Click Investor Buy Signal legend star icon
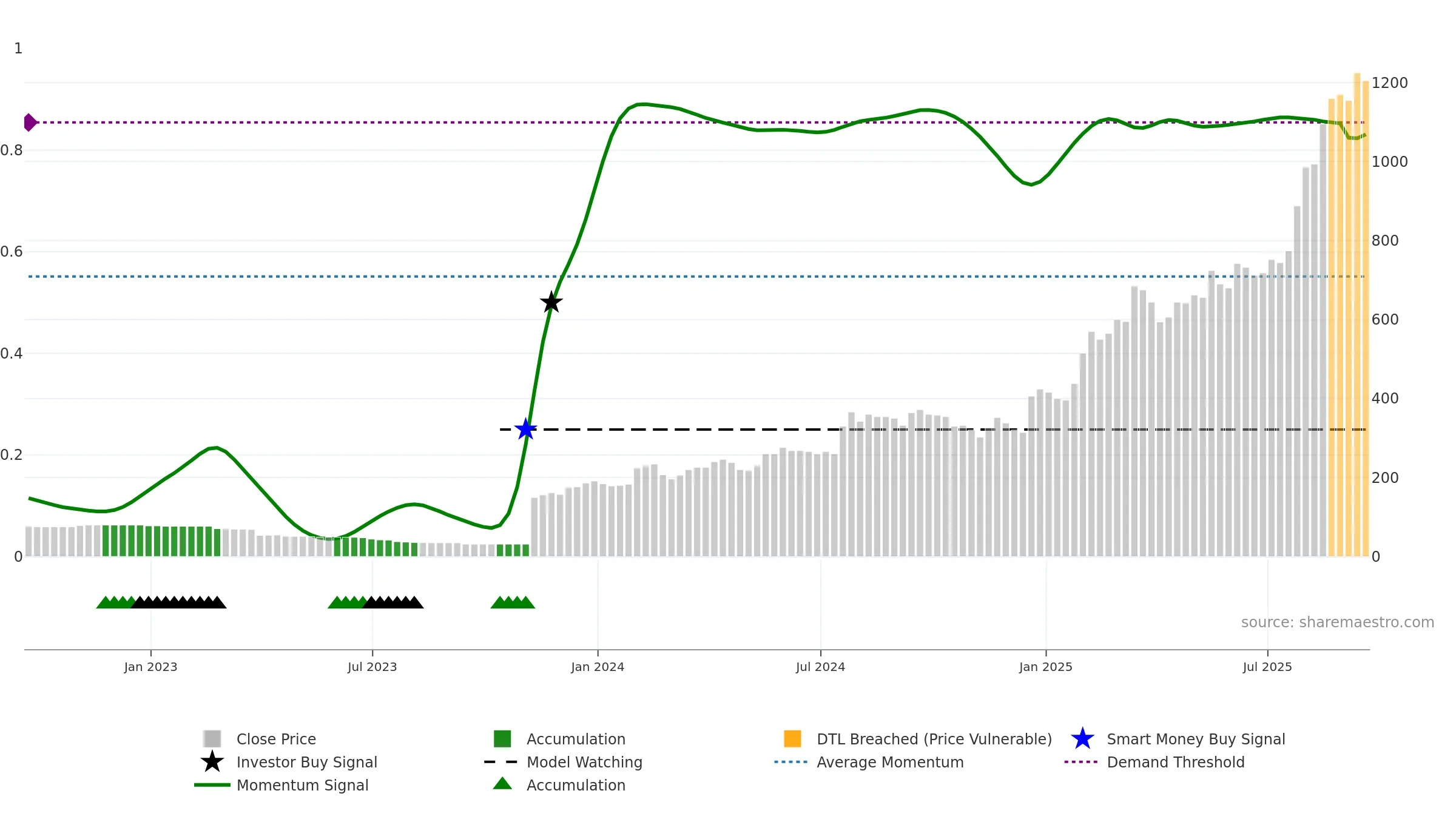 tap(212, 762)
